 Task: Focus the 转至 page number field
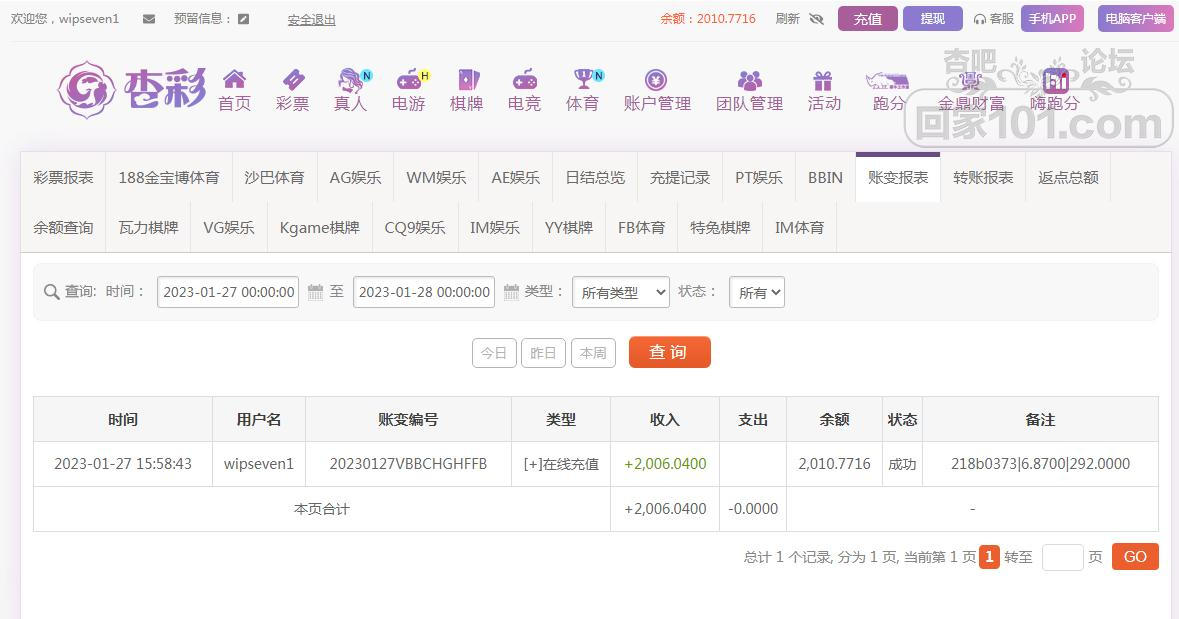click(1062, 557)
